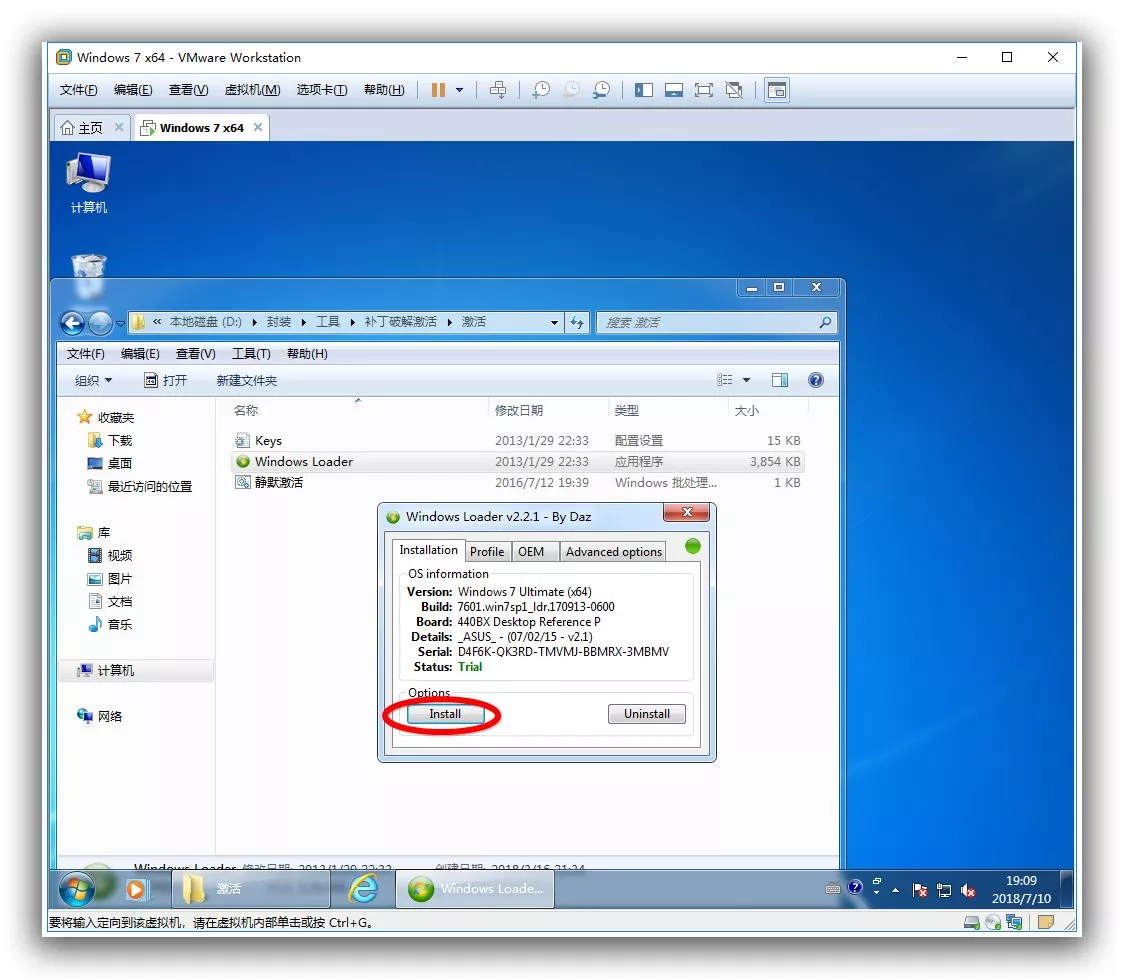This screenshot has width=1124, height=979.
Task: Open Internet Explorer from the VM taskbar
Action: coord(363,888)
